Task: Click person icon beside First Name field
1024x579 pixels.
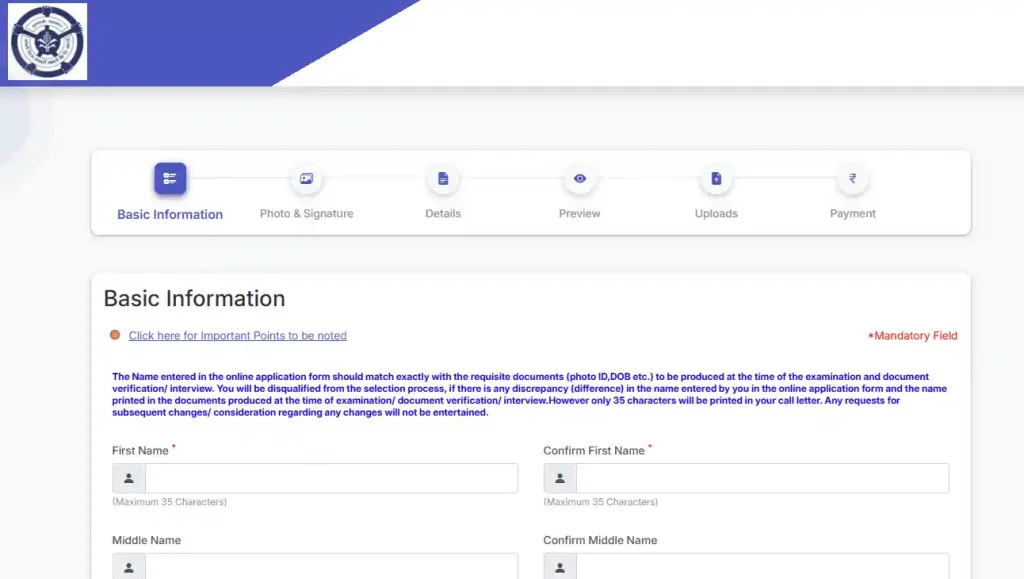Action: coord(129,478)
